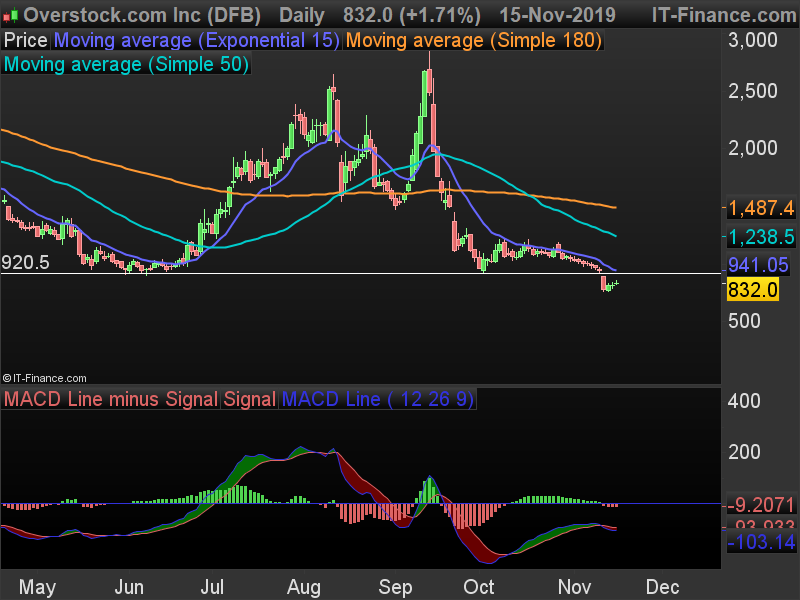Select the Price legend label
Screen dimensions: 800x600
(26, 40)
